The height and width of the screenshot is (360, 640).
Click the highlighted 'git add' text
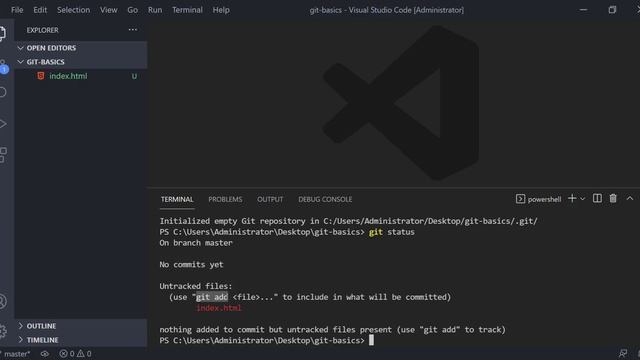(212, 297)
